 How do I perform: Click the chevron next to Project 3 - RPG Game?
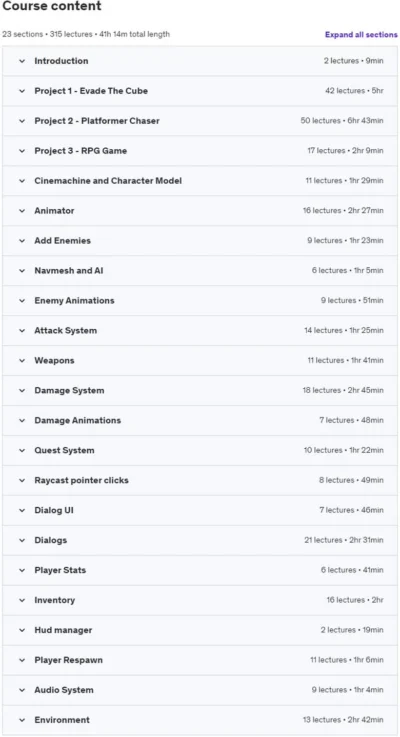(x=22, y=151)
